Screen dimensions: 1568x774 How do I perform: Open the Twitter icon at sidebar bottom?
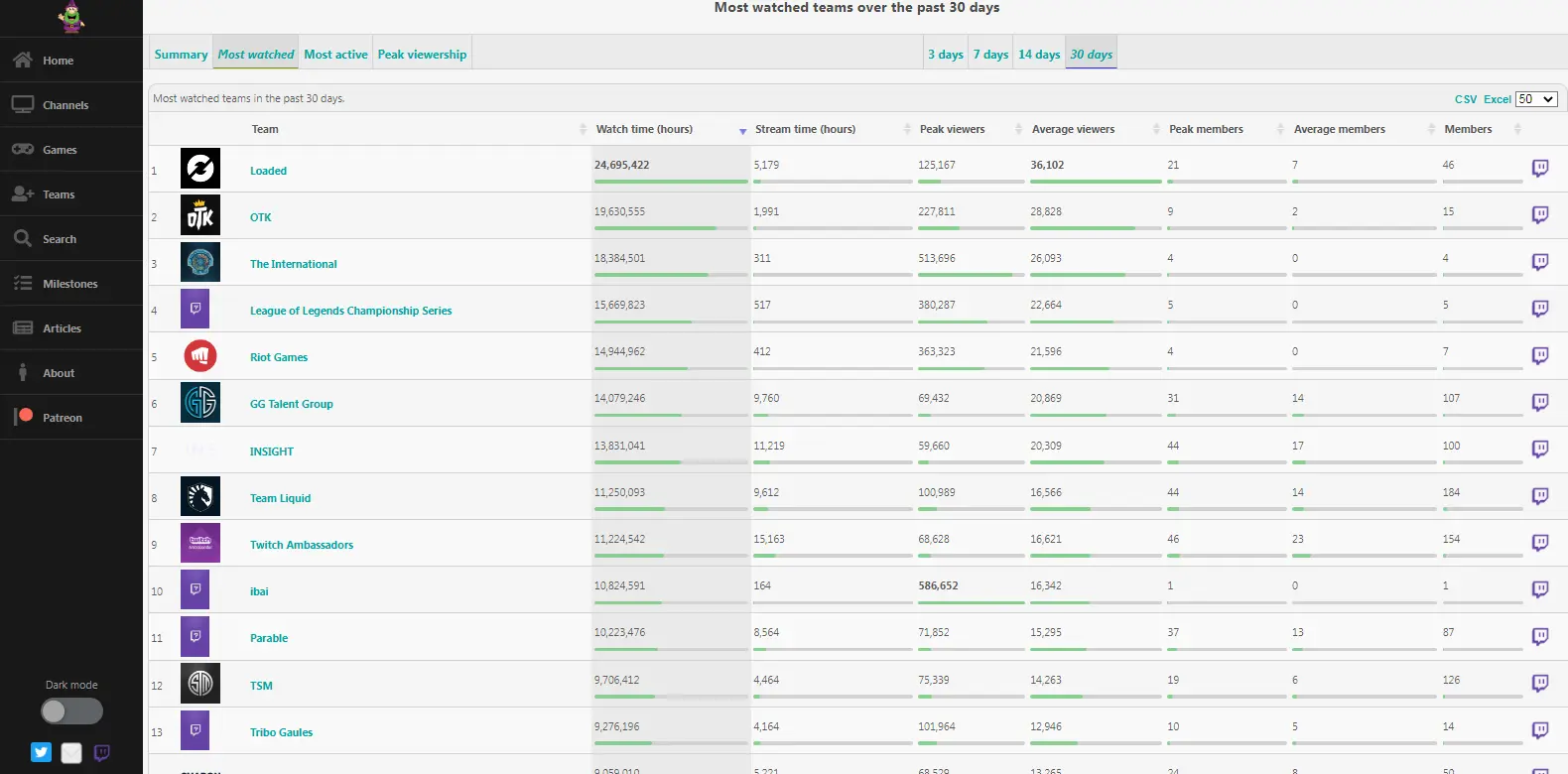coord(41,752)
